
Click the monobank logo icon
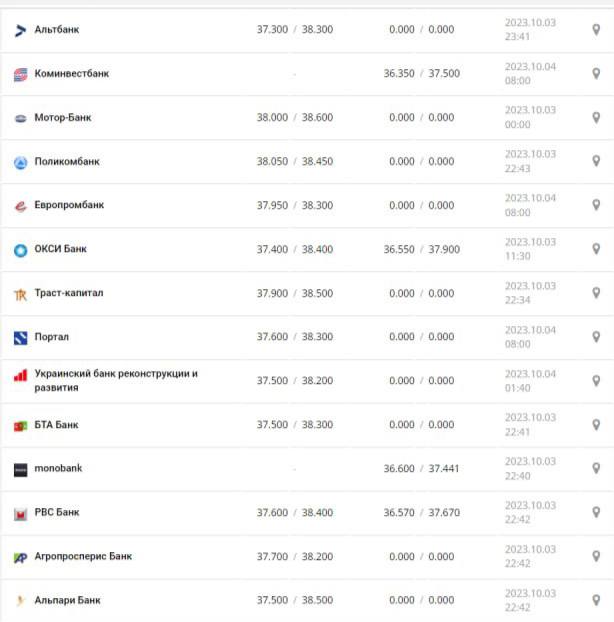20,469
